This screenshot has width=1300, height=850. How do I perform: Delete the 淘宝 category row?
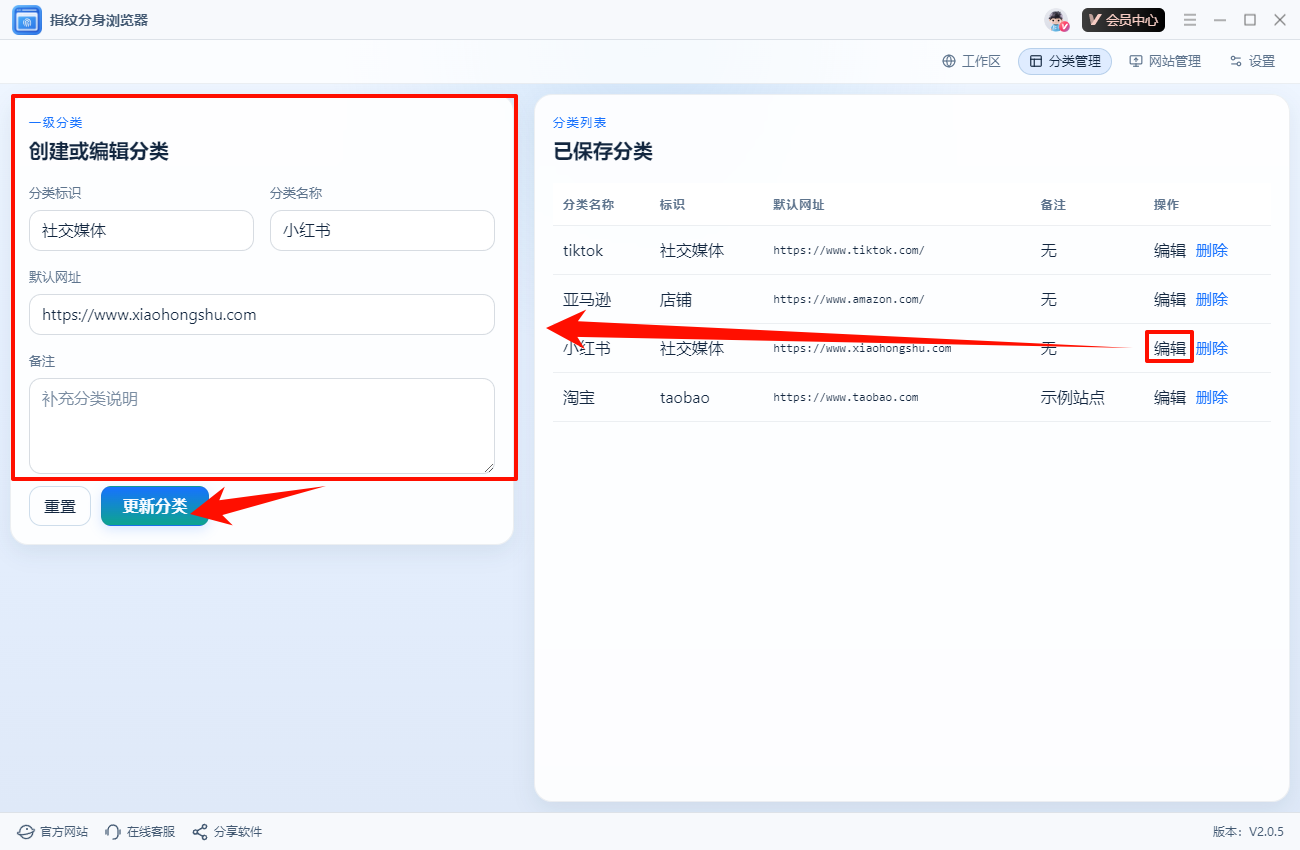tap(1212, 397)
